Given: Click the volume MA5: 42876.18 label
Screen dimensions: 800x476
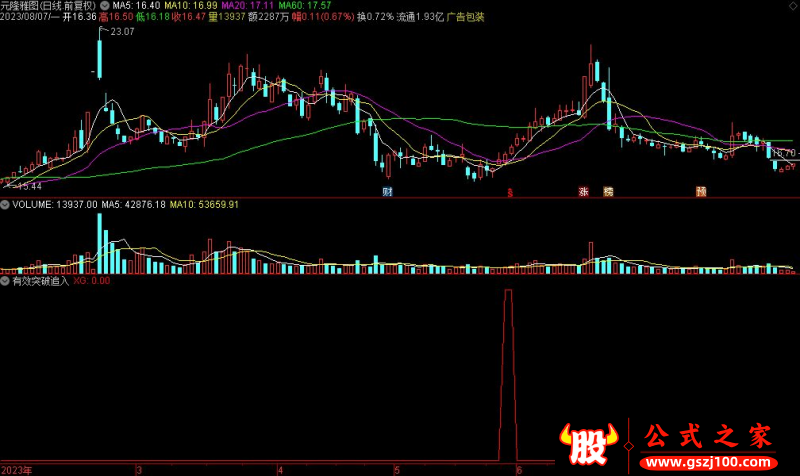Looking at the screenshot, I should pyautogui.click(x=134, y=205).
